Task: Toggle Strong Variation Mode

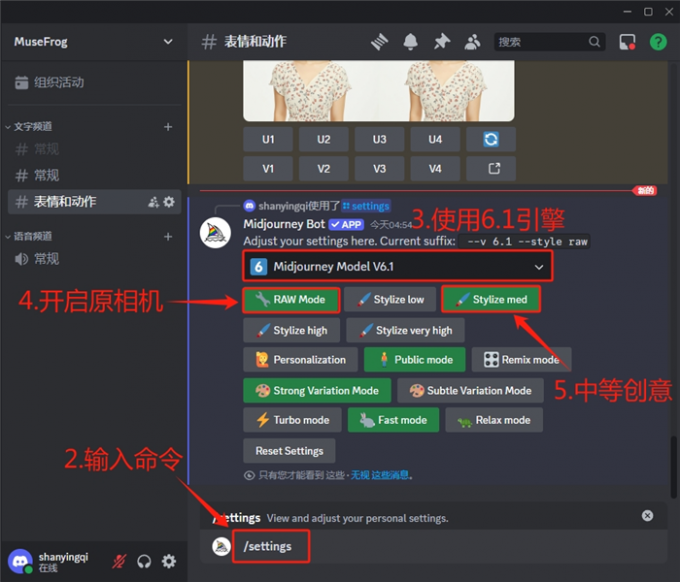Action: (x=317, y=391)
